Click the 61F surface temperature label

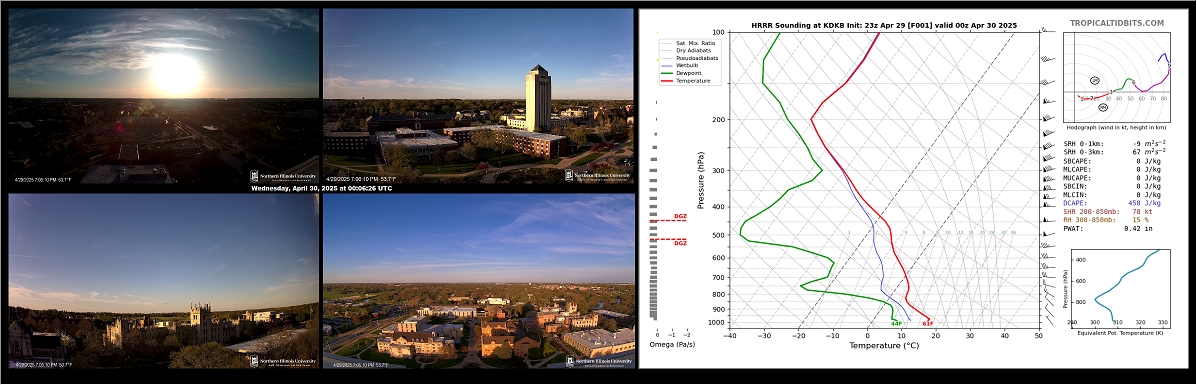[928, 324]
